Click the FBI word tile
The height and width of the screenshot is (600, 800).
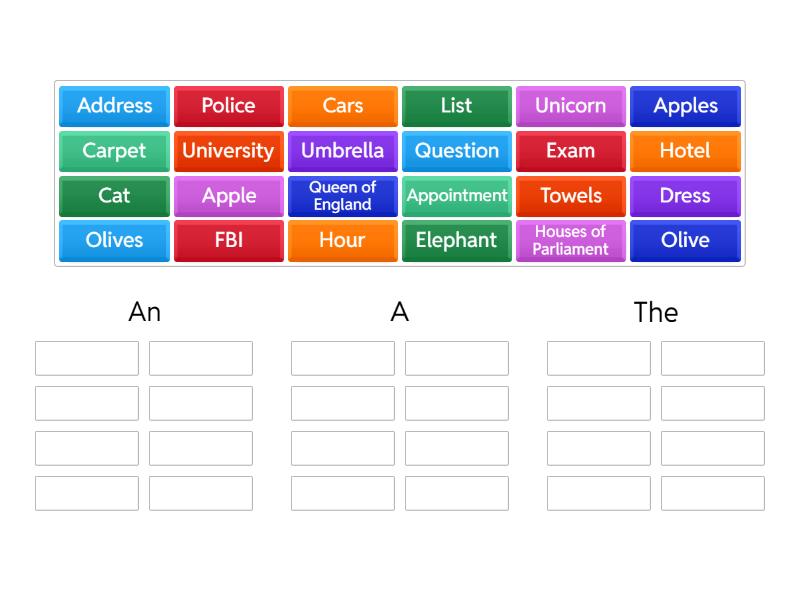[228, 241]
